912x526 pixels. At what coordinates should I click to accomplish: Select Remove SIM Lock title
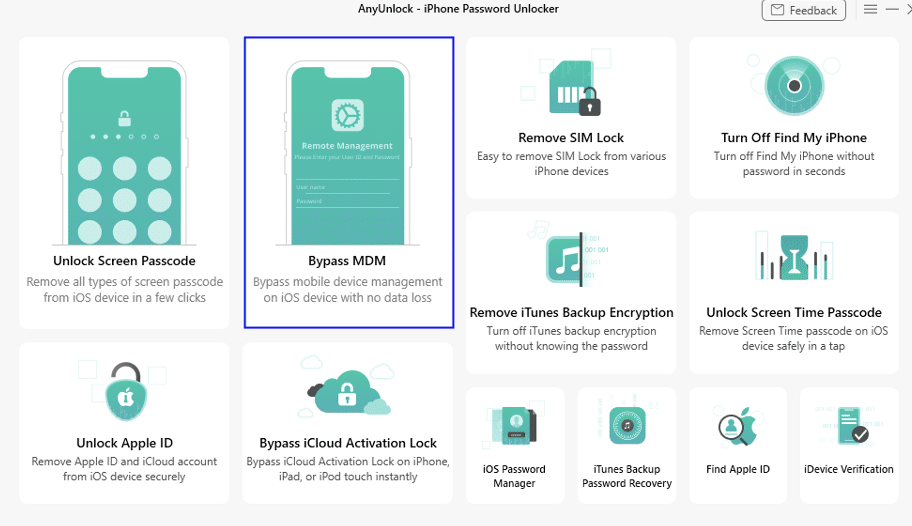click(x=571, y=138)
